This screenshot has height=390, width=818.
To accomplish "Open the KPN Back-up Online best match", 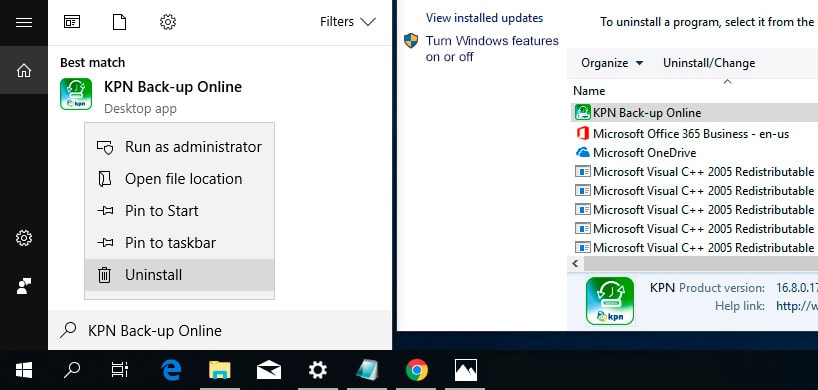I will [x=220, y=94].
